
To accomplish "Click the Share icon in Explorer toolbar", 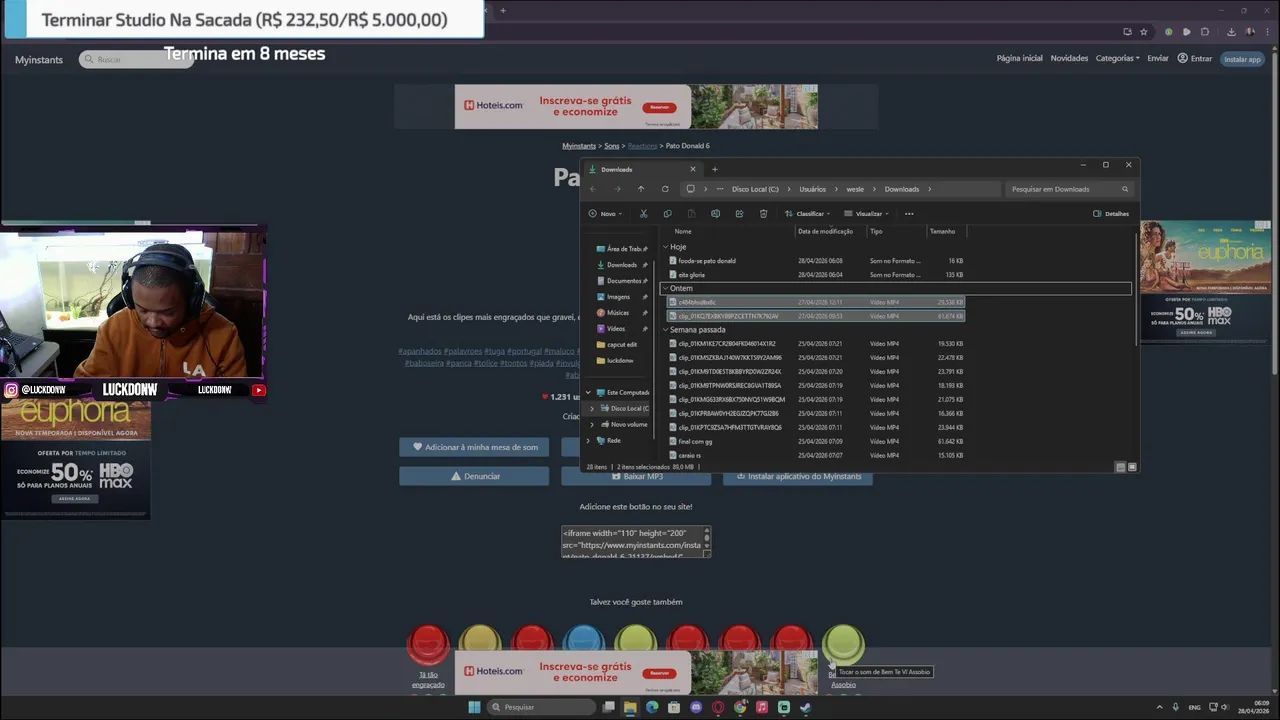I will [739, 213].
